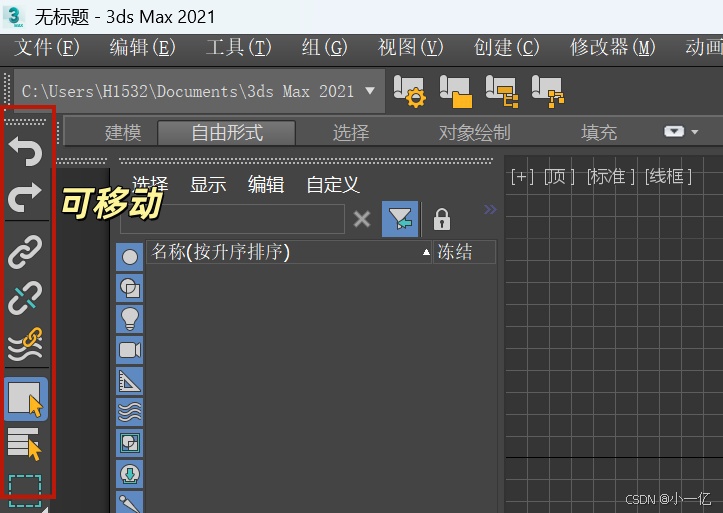
Task: Open the Select by Name tool
Action: click(x=25, y=443)
